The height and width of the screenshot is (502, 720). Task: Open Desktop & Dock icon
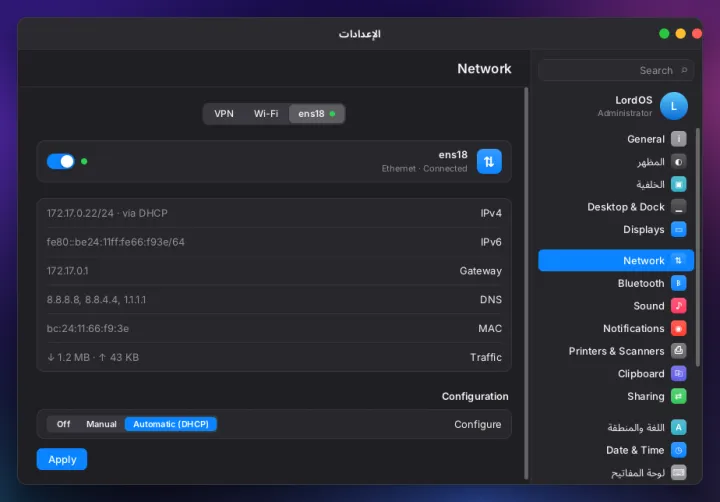click(678, 207)
